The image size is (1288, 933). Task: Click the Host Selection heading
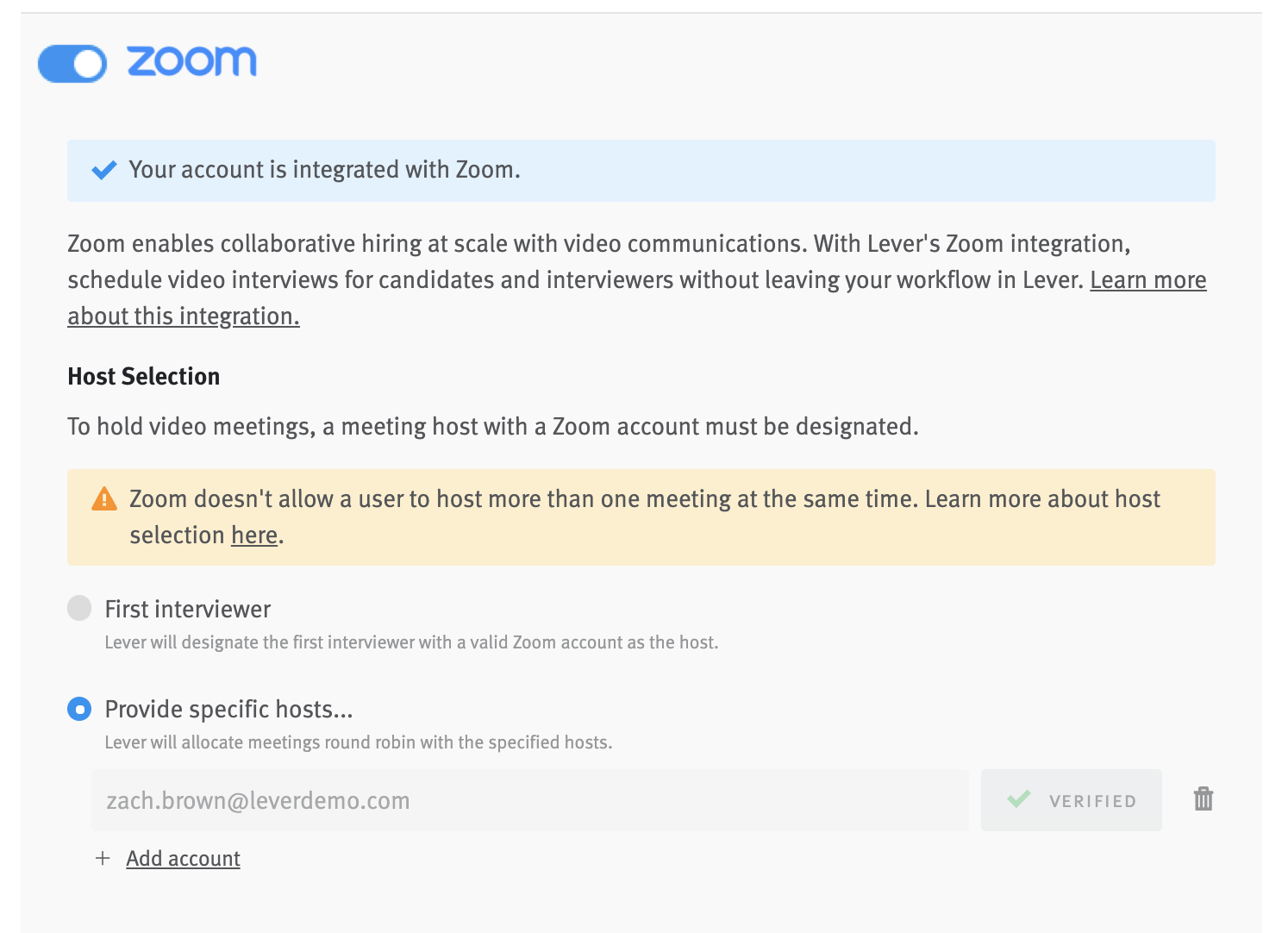pyautogui.click(x=143, y=376)
